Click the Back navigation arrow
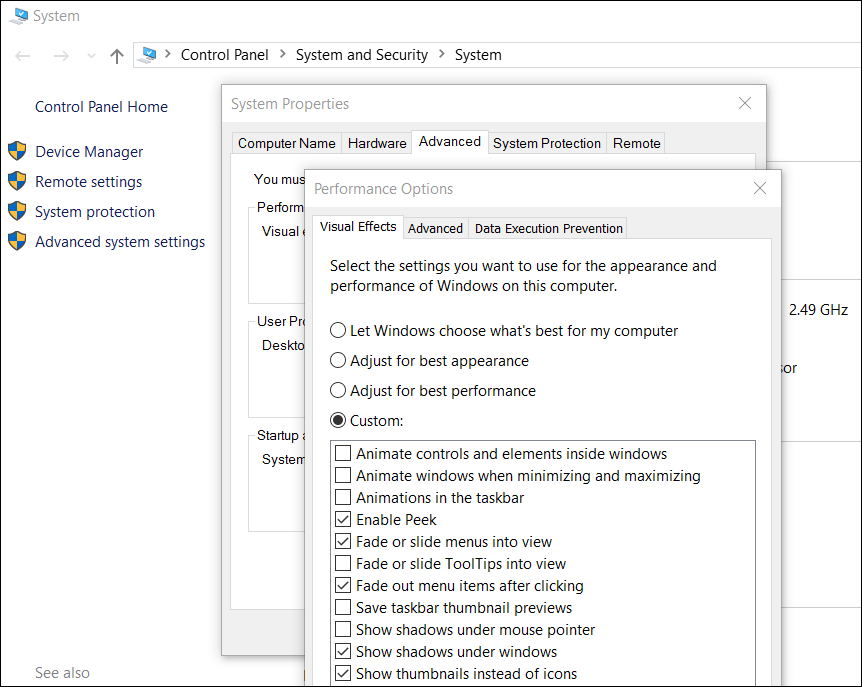The width and height of the screenshot is (862, 687). (x=23, y=56)
